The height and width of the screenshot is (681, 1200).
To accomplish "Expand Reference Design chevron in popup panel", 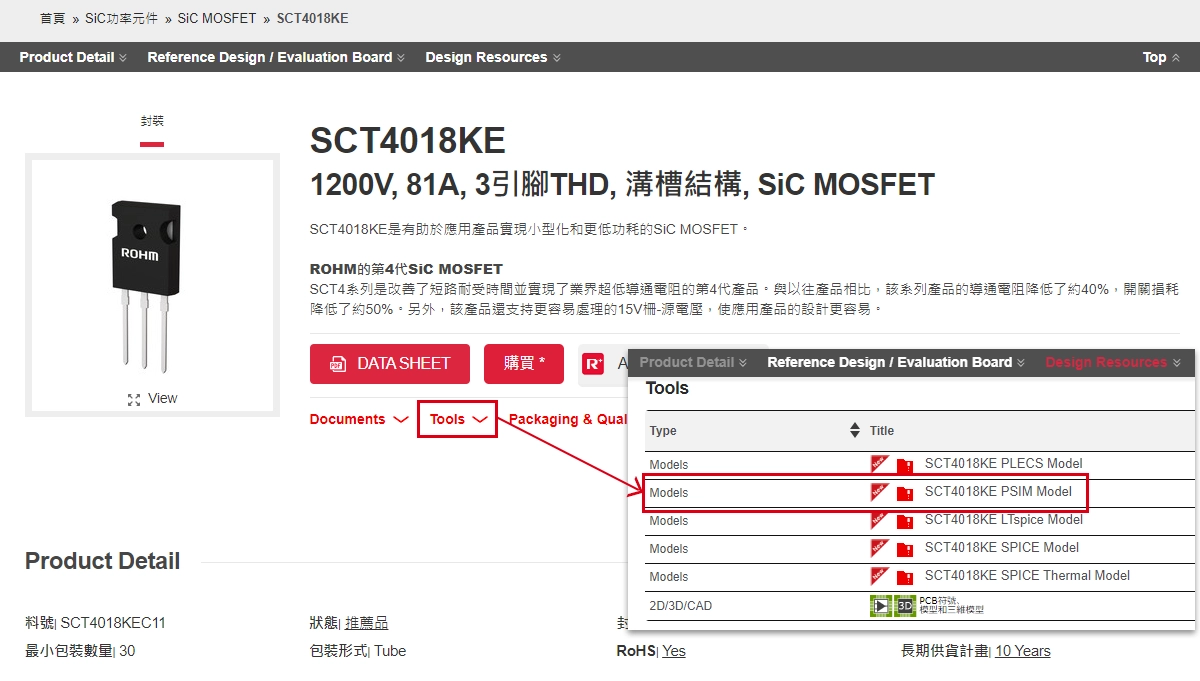I will (x=1021, y=363).
